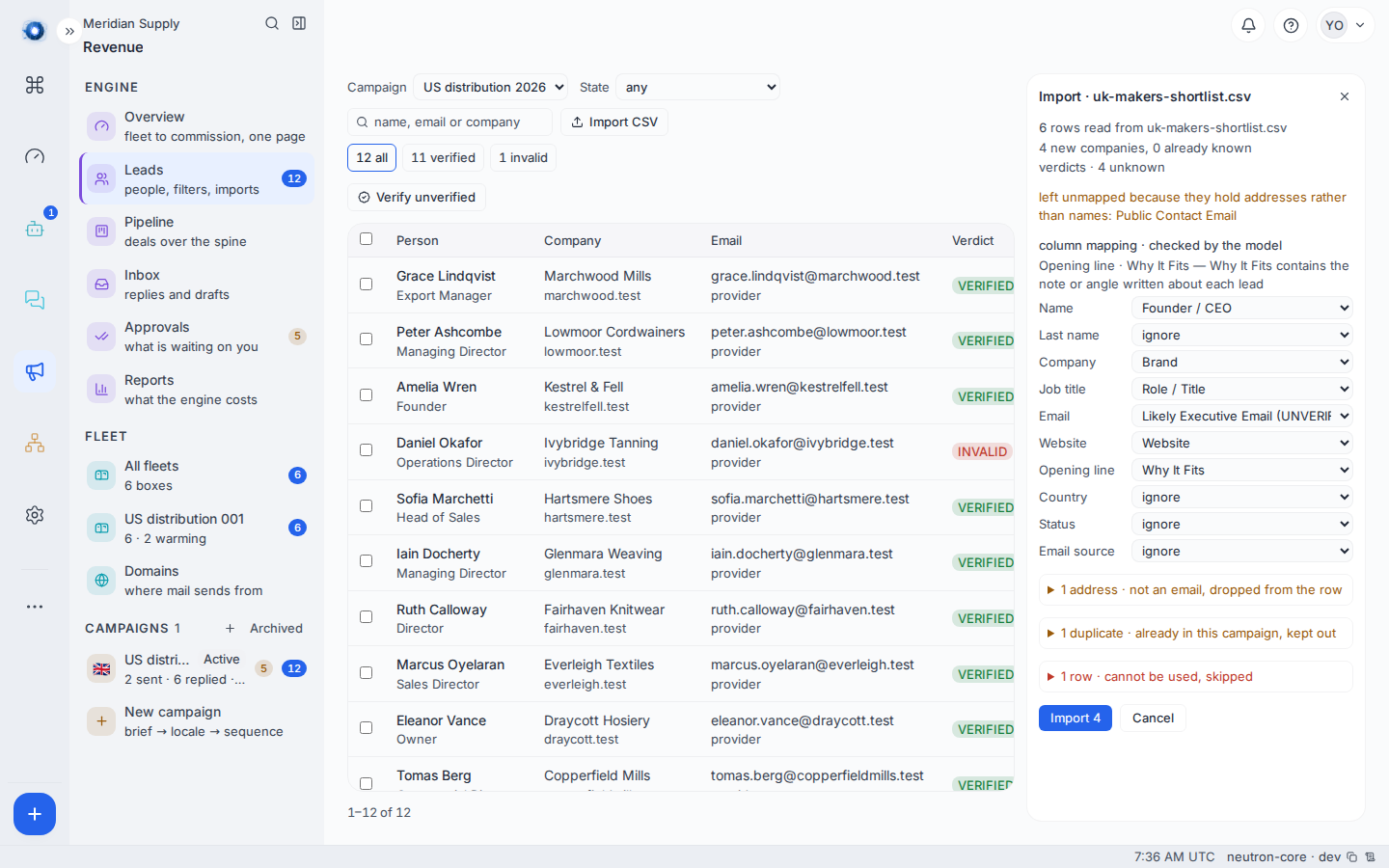Viewport: 1389px width, 868px height.
Task: Click Cancel in the import panel
Action: click(1153, 719)
